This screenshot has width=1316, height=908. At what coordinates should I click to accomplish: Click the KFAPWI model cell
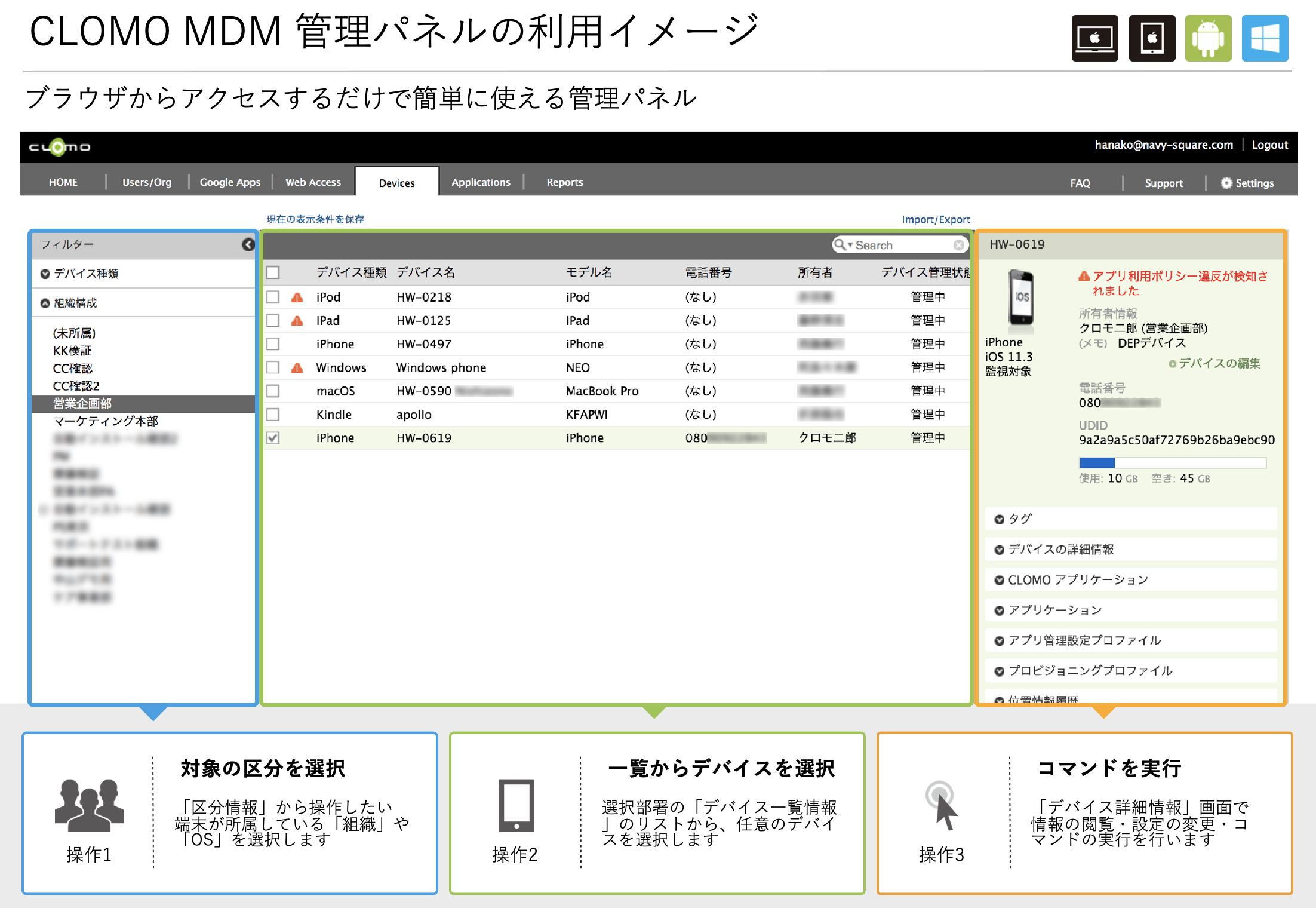click(x=586, y=414)
